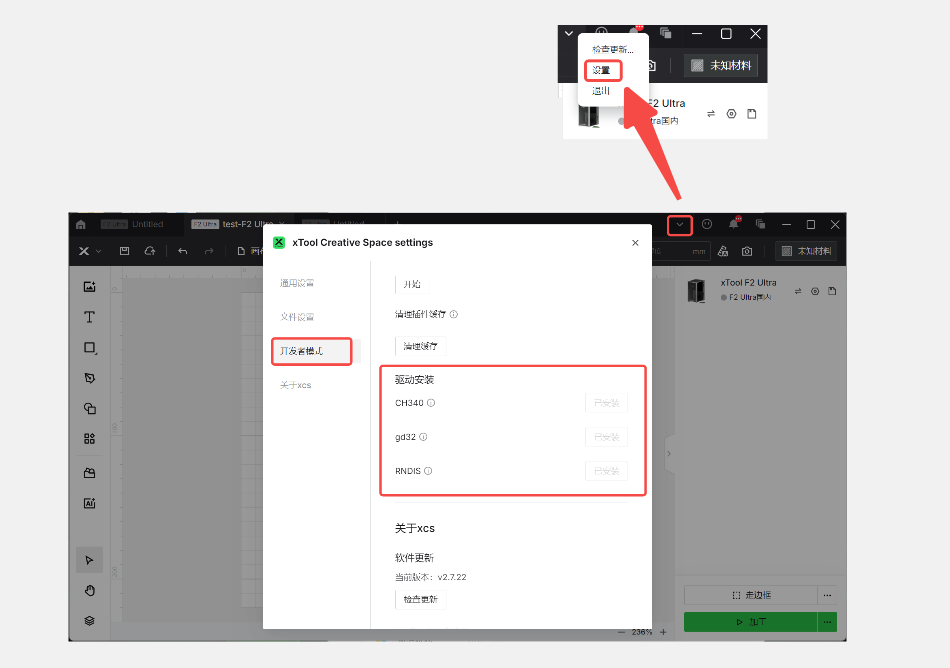The width and height of the screenshot is (950, 668).
Task: Click target settings icon in top inset
Action: 731,114
